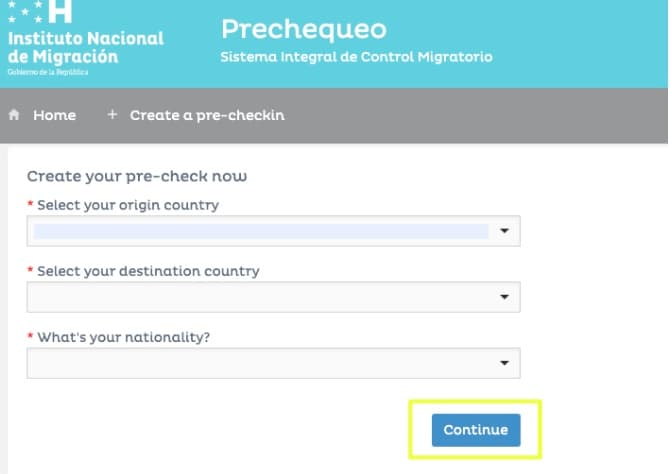This screenshot has height=474, width=671.
Task: Click the house icon beside Home
Action: click(x=15, y=115)
